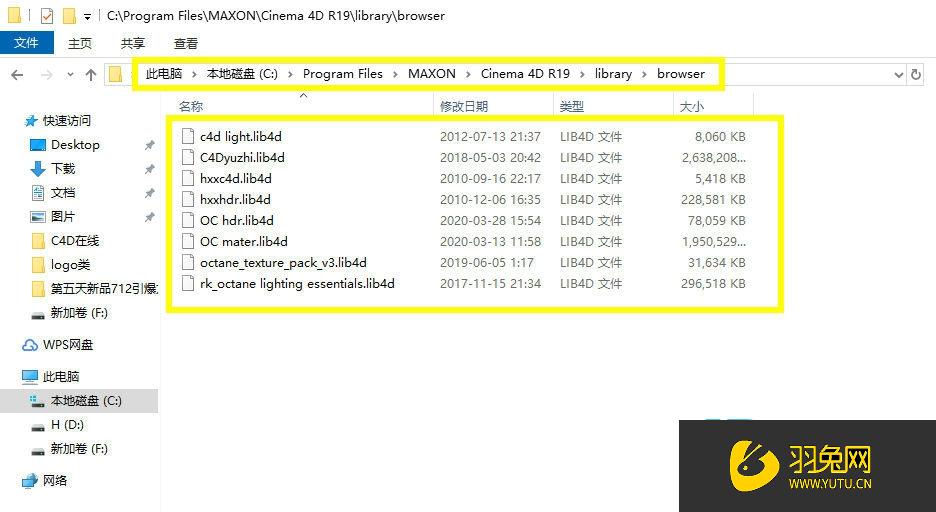This screenshot has height=512, width=936.
Task: Click MAXON breadcrumb segment
Action: [432, 73]
